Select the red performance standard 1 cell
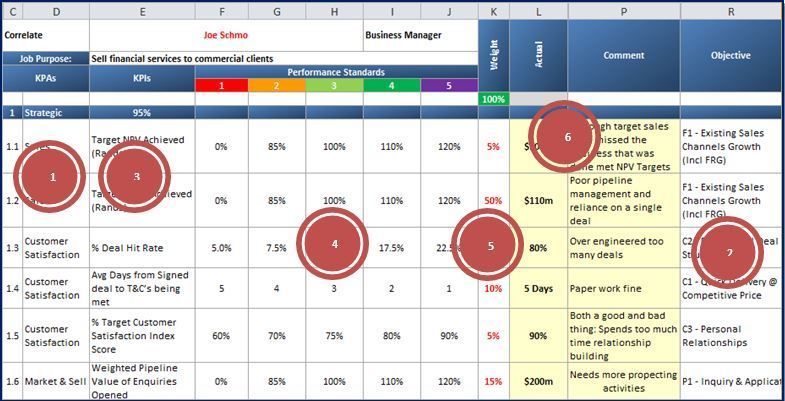785x401 pixels. click(222, 86)
